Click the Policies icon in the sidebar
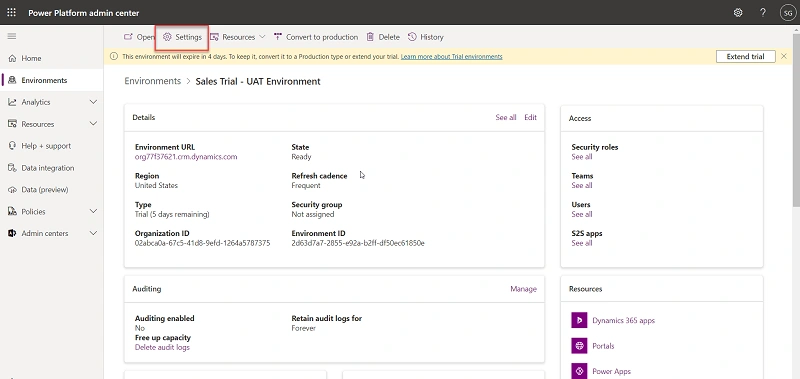800x379 pixels. click(12, 211)
